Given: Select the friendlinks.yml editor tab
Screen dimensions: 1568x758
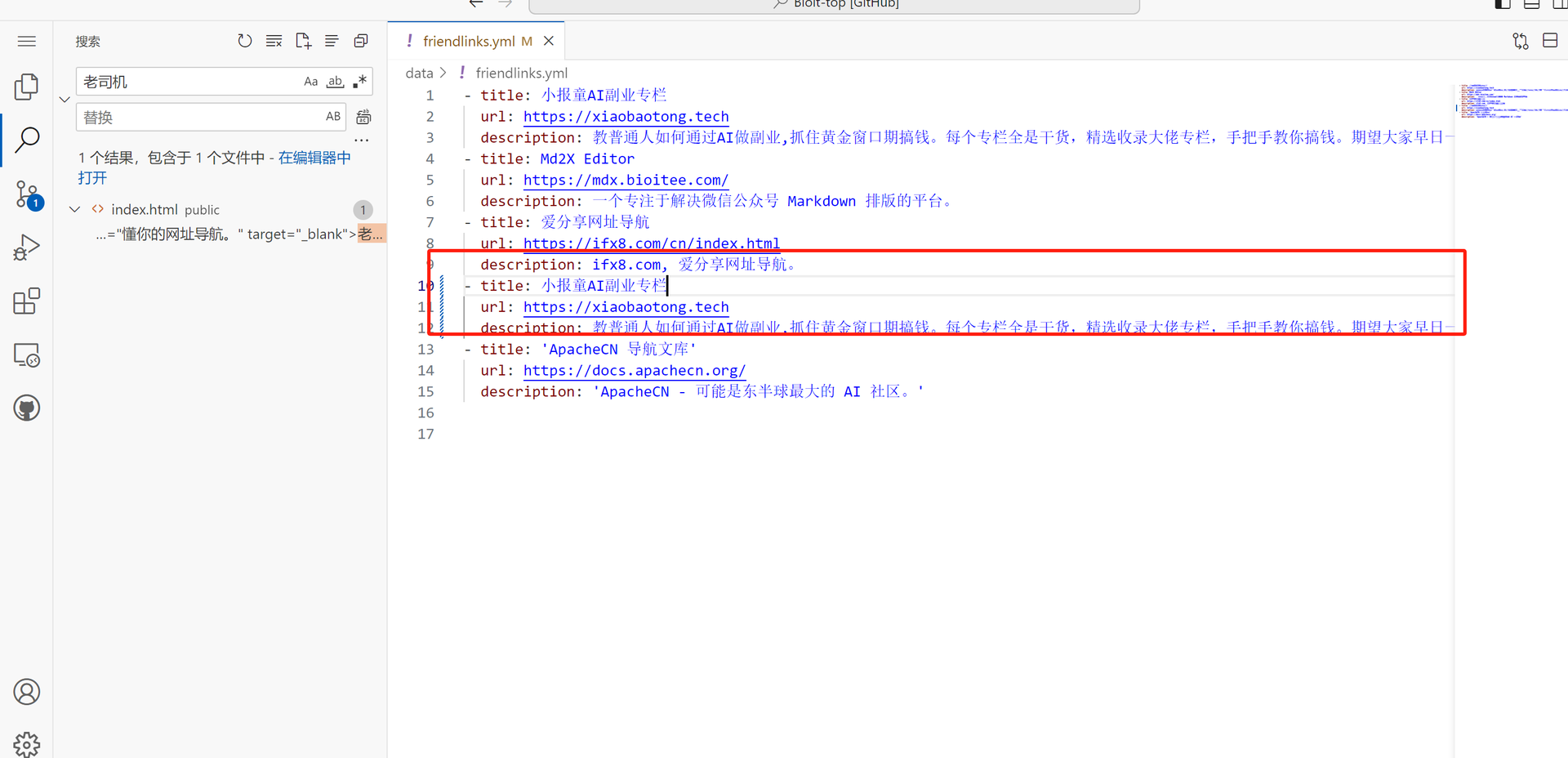Looking at the screenshot, I should [469, 41].
